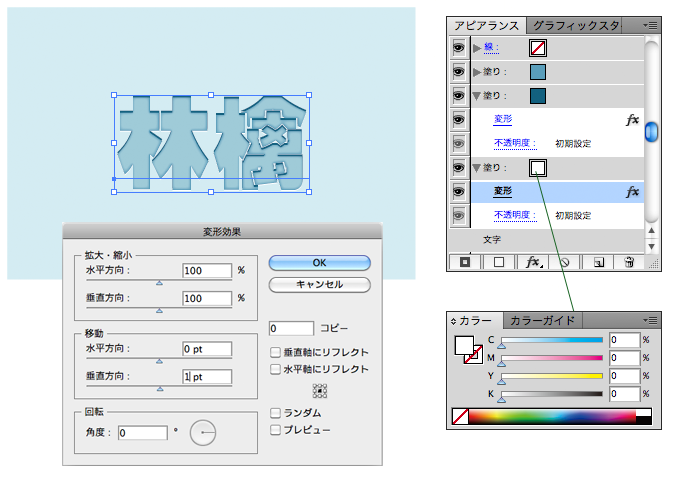Viewport: 680px width, 480px height.
Task: Open the Appearance panel options menu
Action: pos(651,24)
